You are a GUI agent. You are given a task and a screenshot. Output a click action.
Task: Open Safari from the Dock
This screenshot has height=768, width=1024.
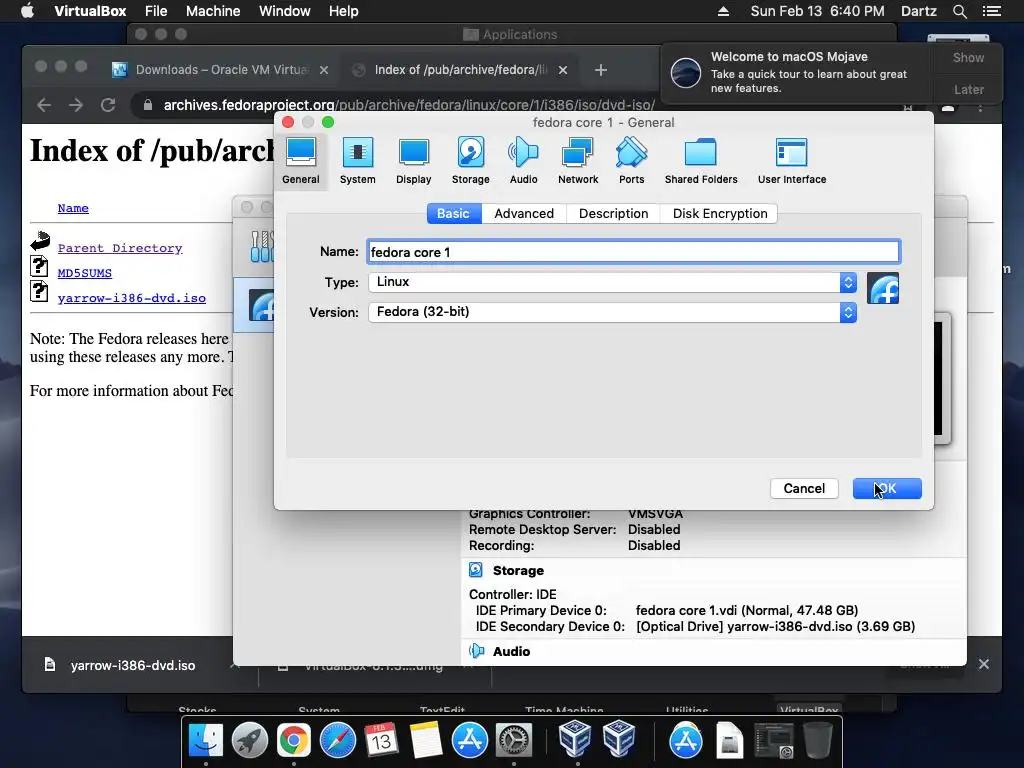tap(338, 741)
